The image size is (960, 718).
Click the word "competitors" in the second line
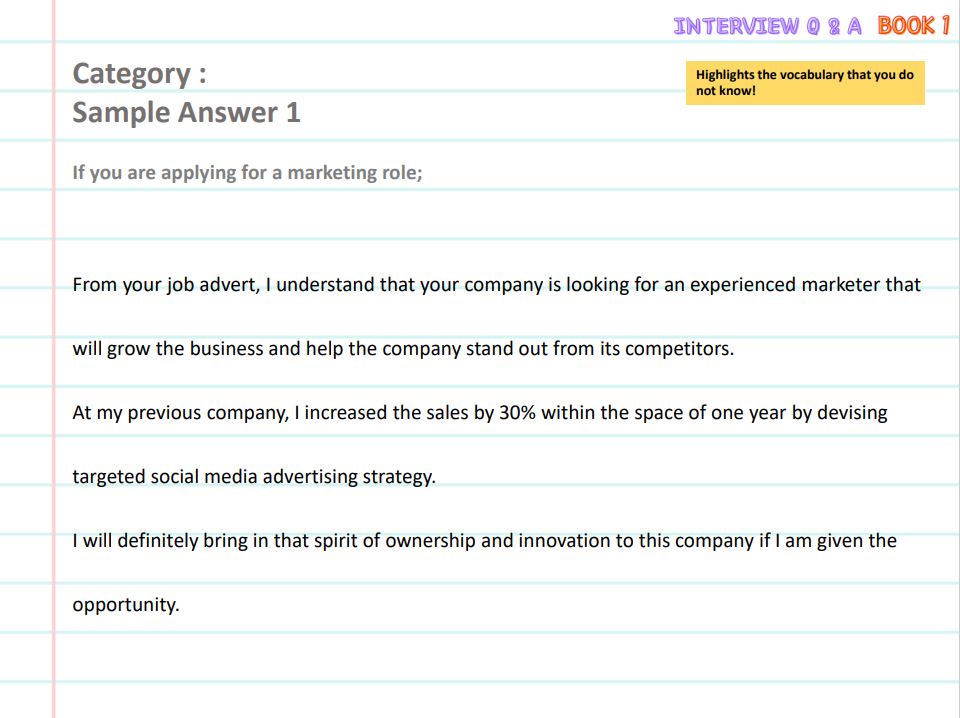tap(678, 349)
